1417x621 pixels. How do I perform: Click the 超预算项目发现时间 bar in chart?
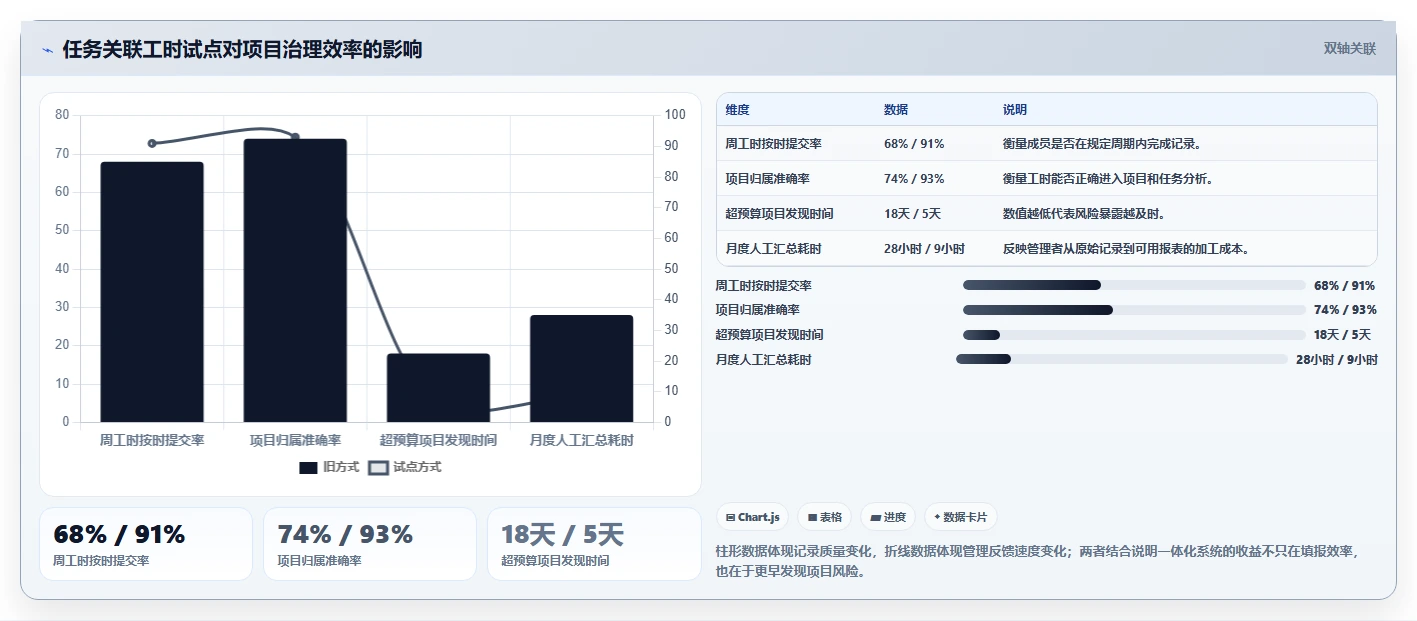438,388
